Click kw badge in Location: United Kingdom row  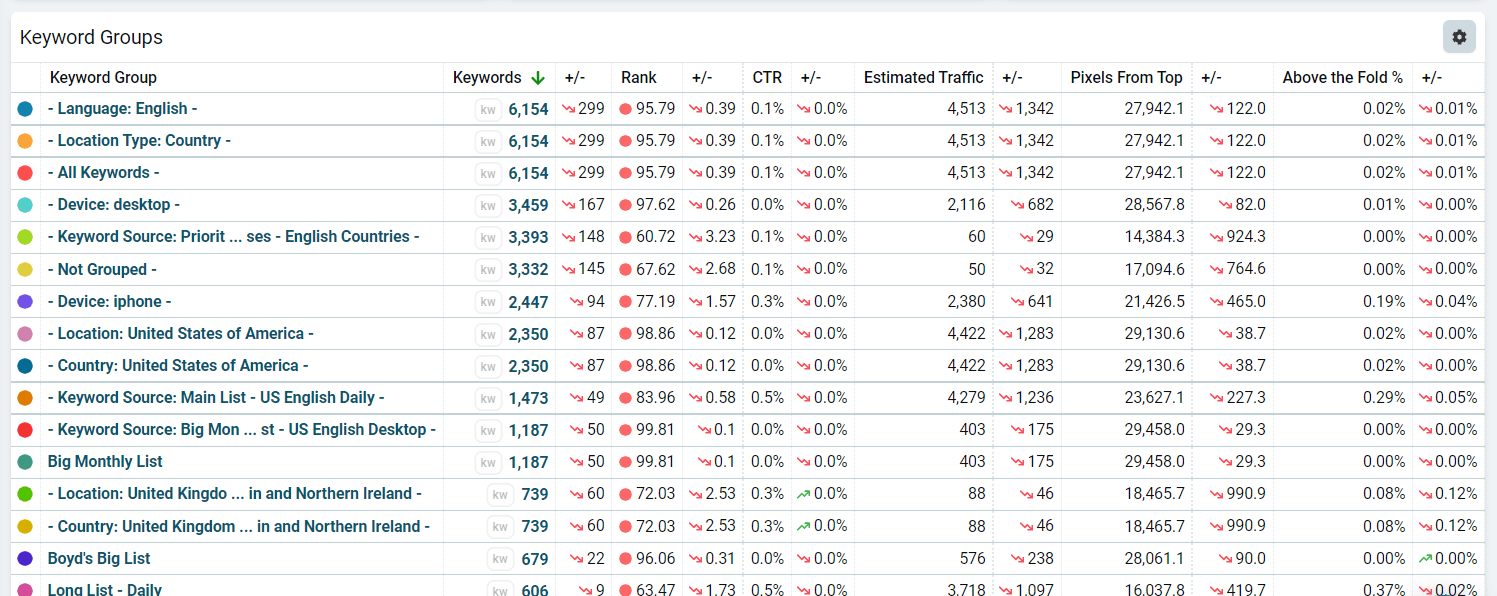501,494
